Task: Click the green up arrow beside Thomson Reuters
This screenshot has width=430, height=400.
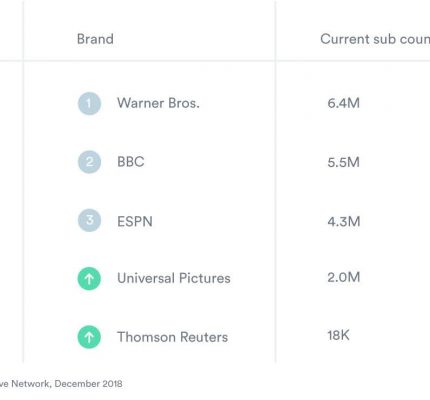Action: click(89, 337)
